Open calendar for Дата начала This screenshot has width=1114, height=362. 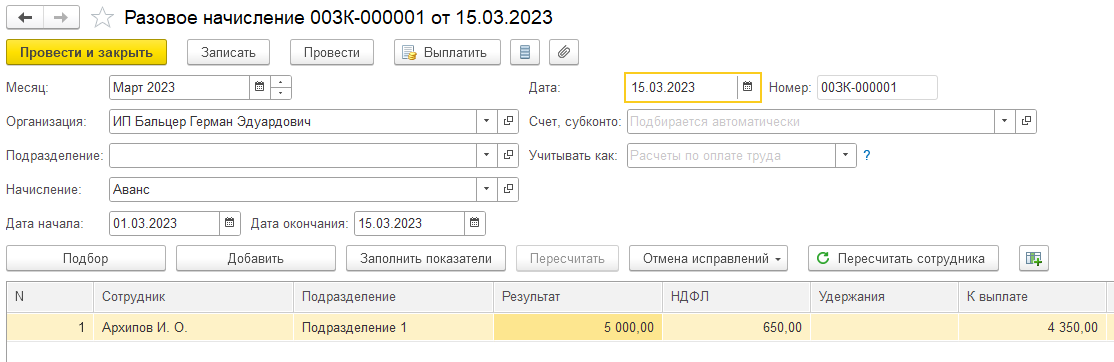click(229, 223)
